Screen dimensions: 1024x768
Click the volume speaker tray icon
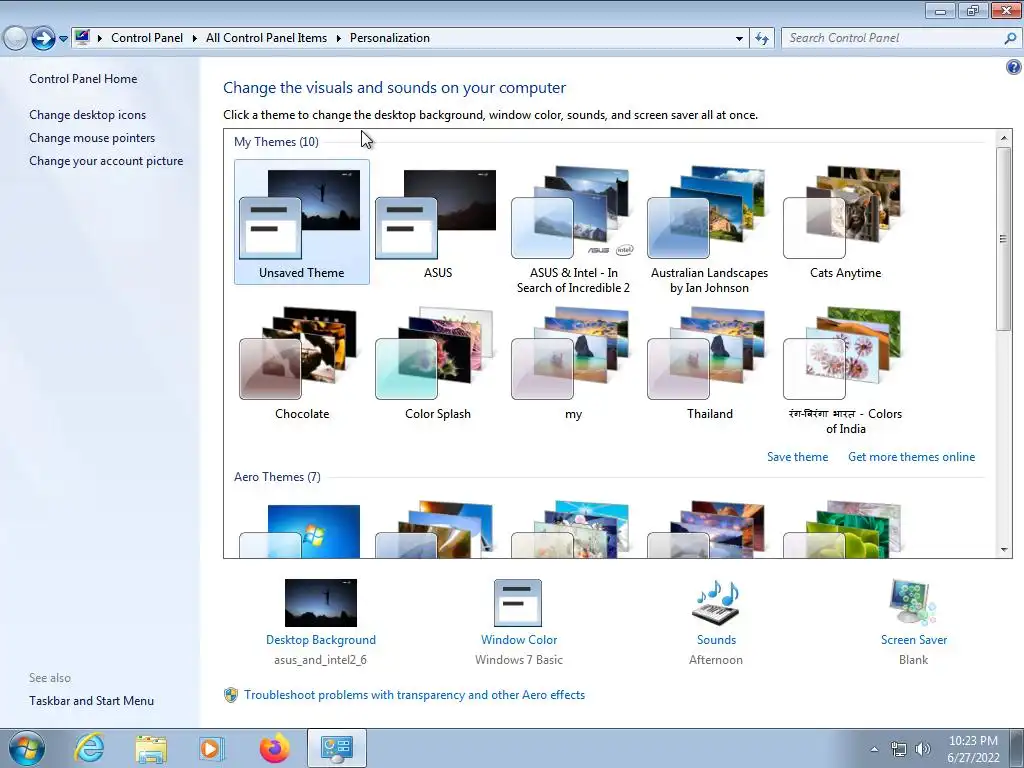[922, 749]
